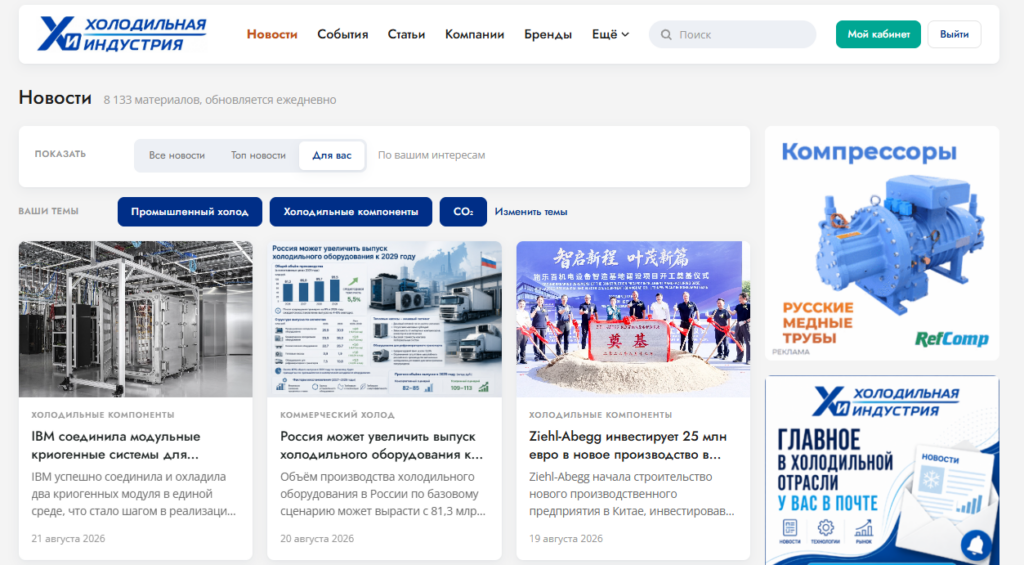The height and width of the screenshot is (565, 1024).
Task: Click the По вашим интересам text
Action: pos(432,155)
